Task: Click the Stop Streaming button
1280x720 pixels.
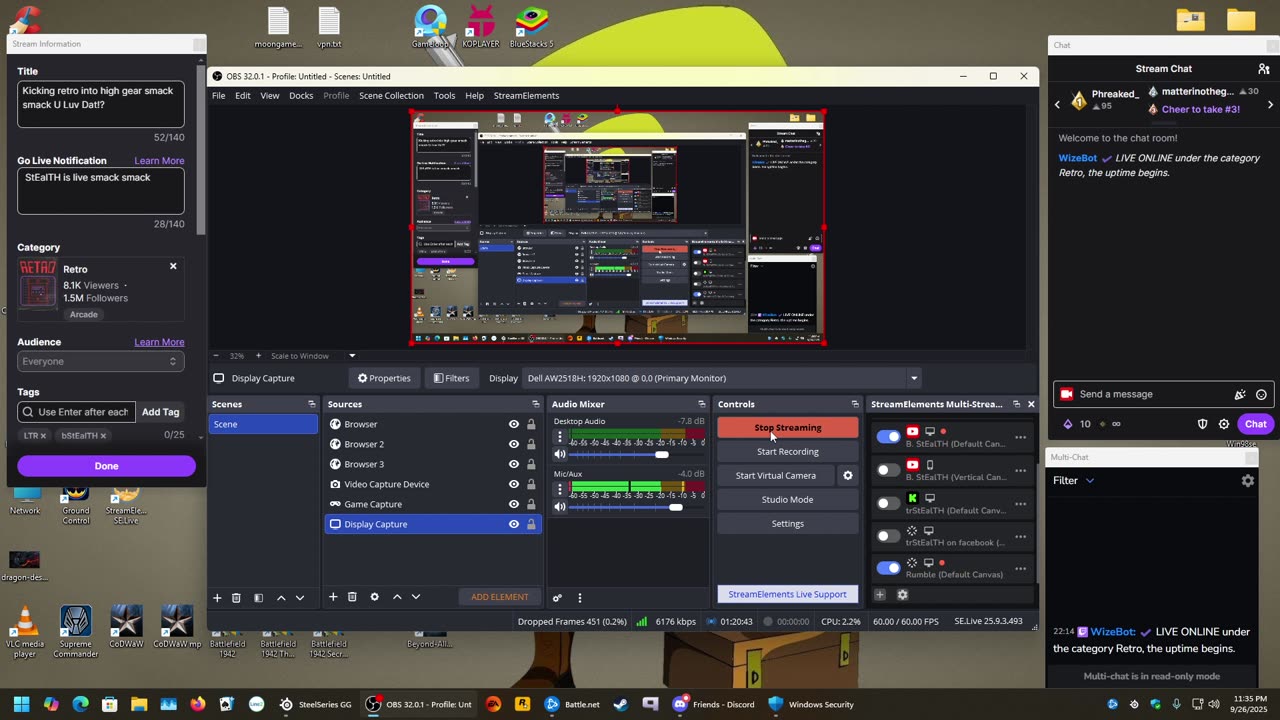Action: click(x=788, y=428)
